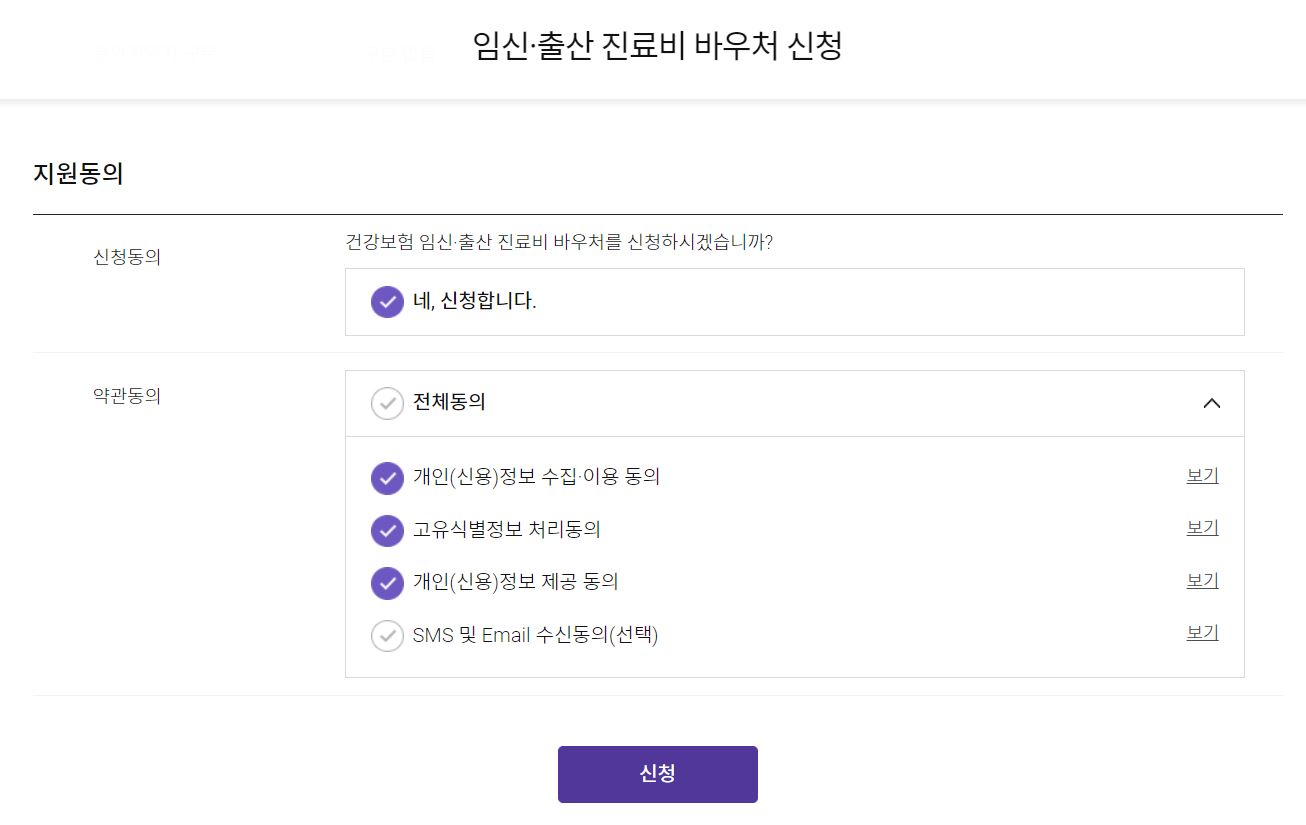Open 보기 for SMS 및 Email 수신동의

click(x=1201, y=632)
